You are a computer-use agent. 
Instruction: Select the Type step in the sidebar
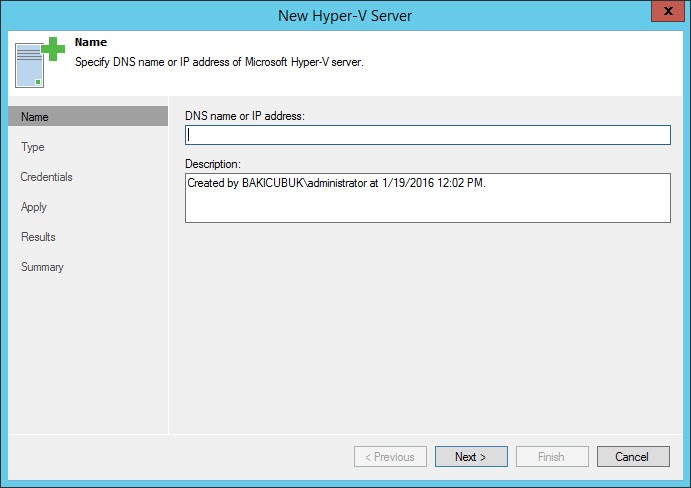[x=33, y=147]
